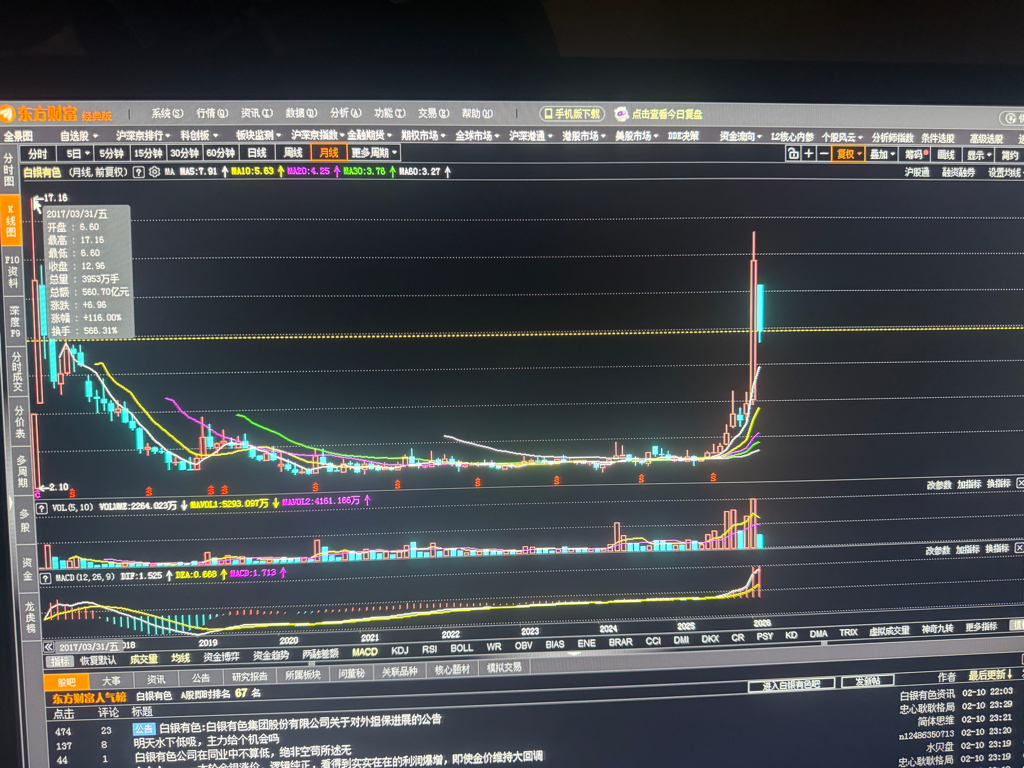Open 资金 in left sidebar
1024x768 pixels.
tap(27, 569)
